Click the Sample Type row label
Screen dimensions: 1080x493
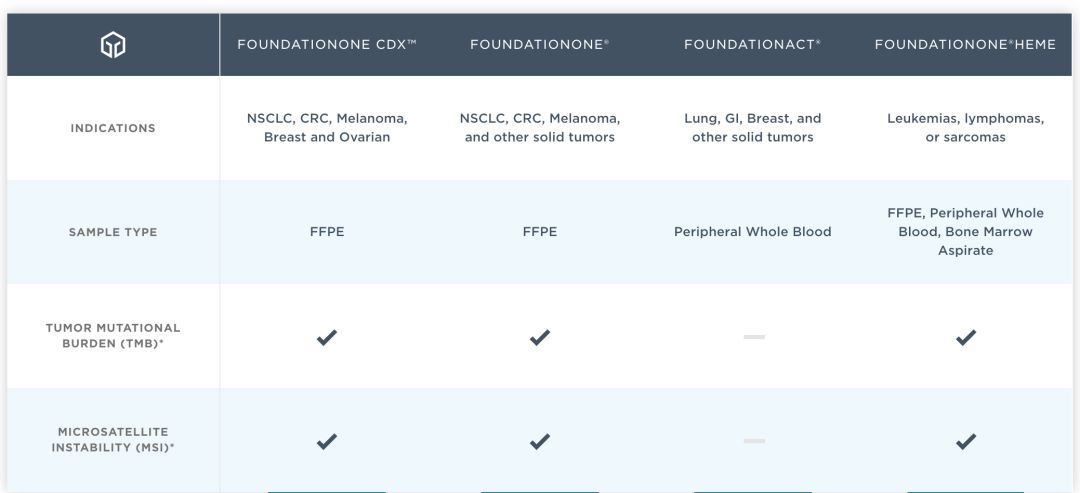[x=113, y=232]
